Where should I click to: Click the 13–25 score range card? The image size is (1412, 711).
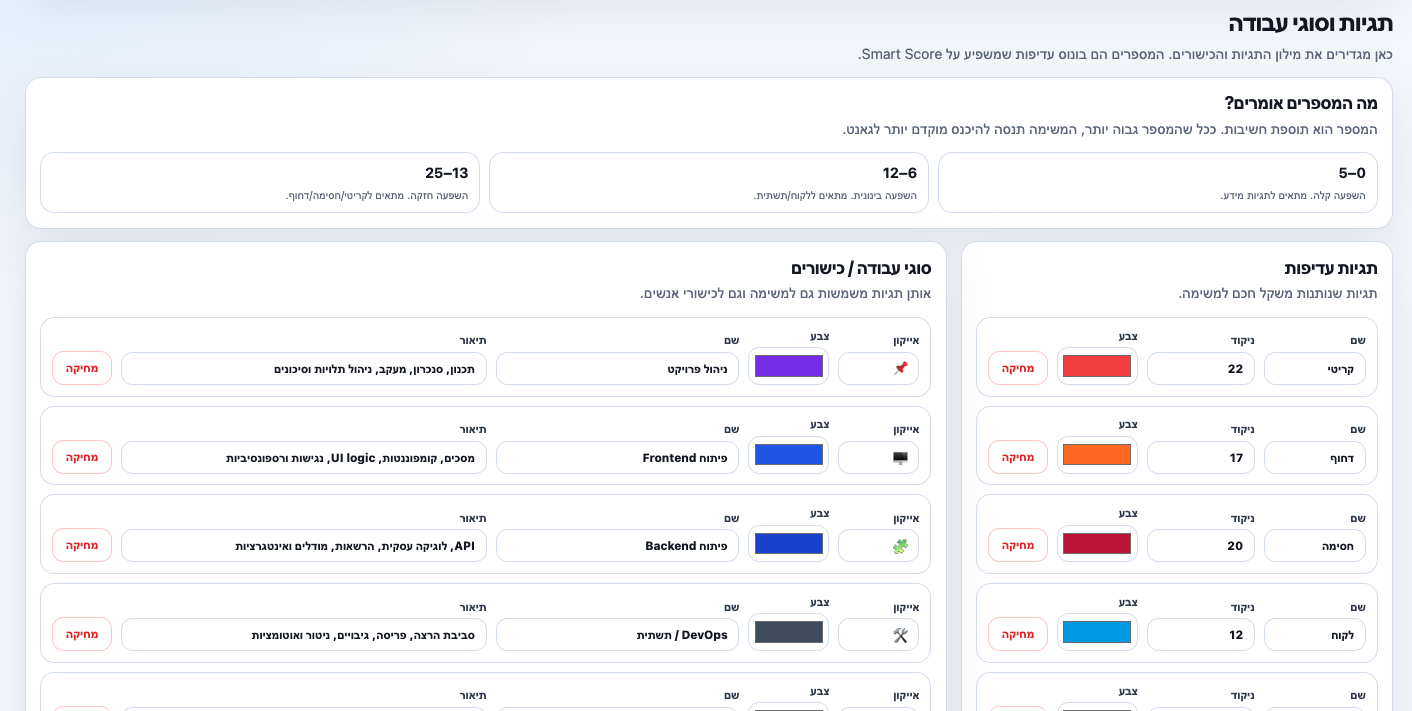coord(260,182)
